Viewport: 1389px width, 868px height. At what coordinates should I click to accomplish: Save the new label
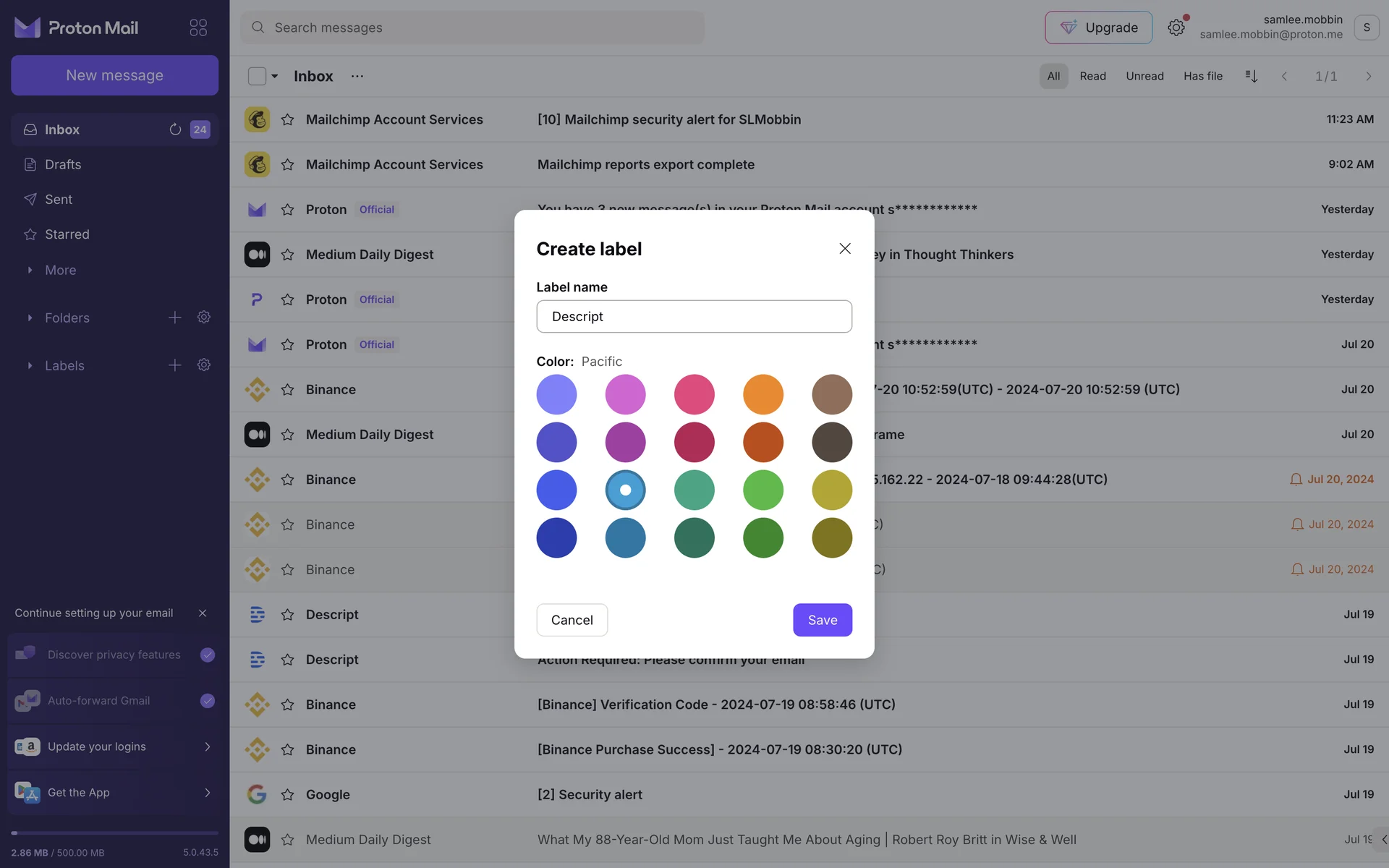[822, 620]
